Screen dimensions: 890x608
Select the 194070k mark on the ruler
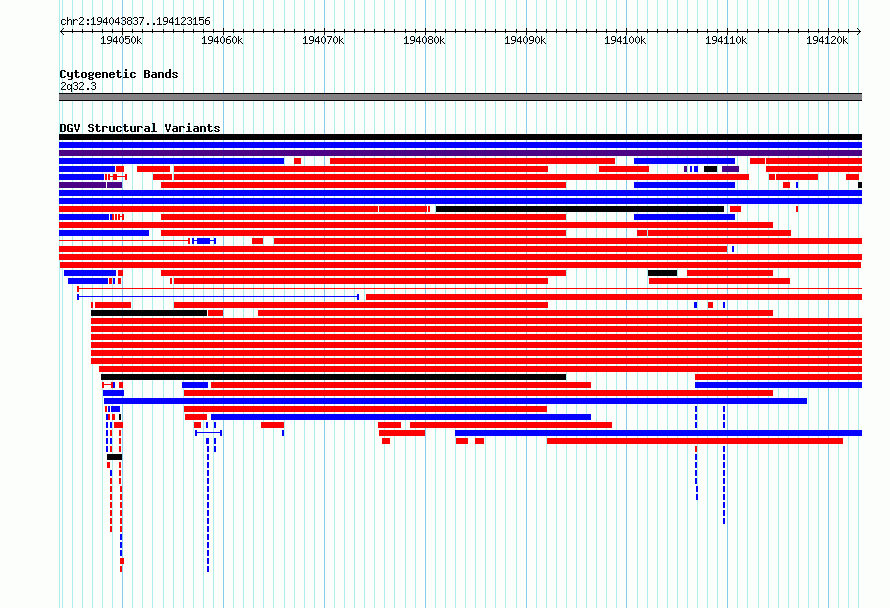coord(323,40)
